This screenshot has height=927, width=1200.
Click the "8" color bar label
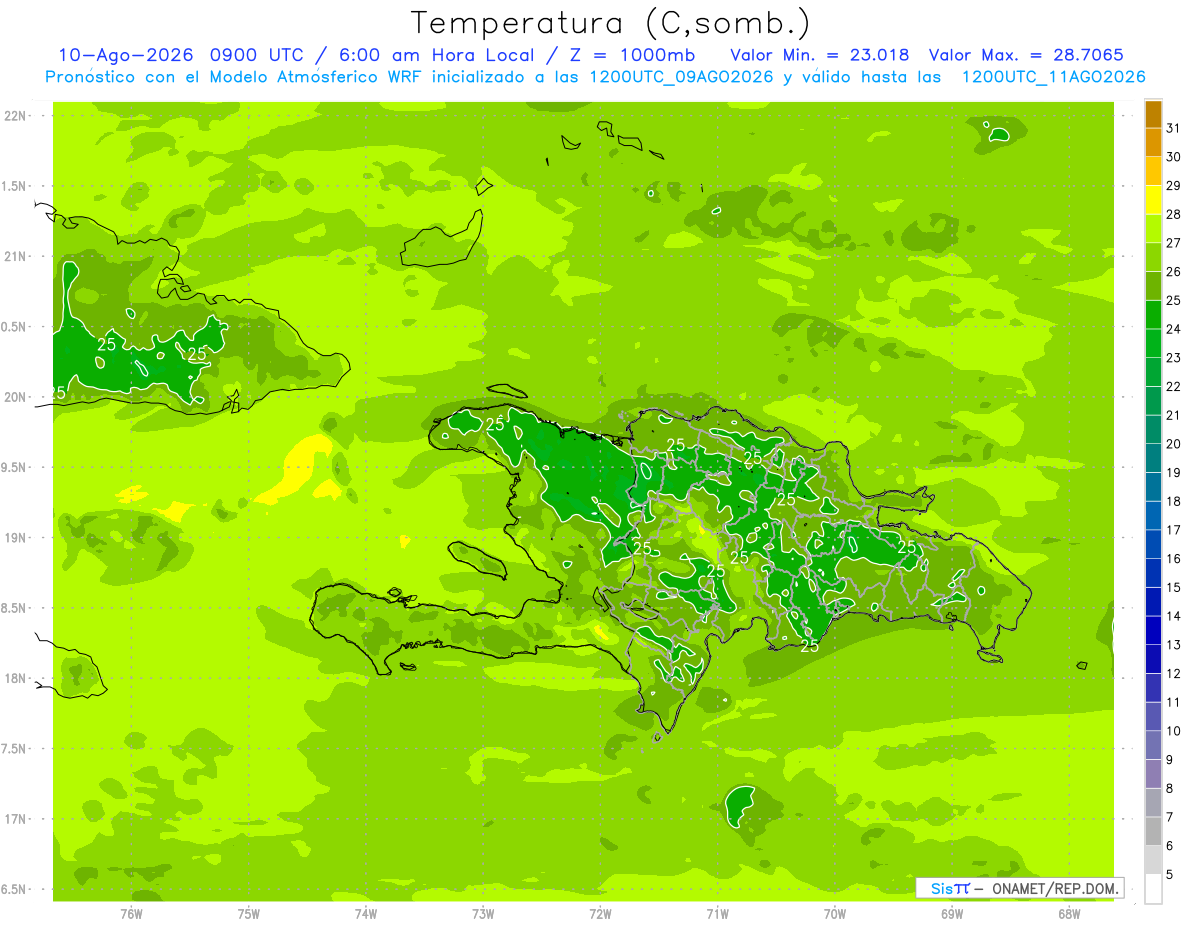coord(1170,789)
